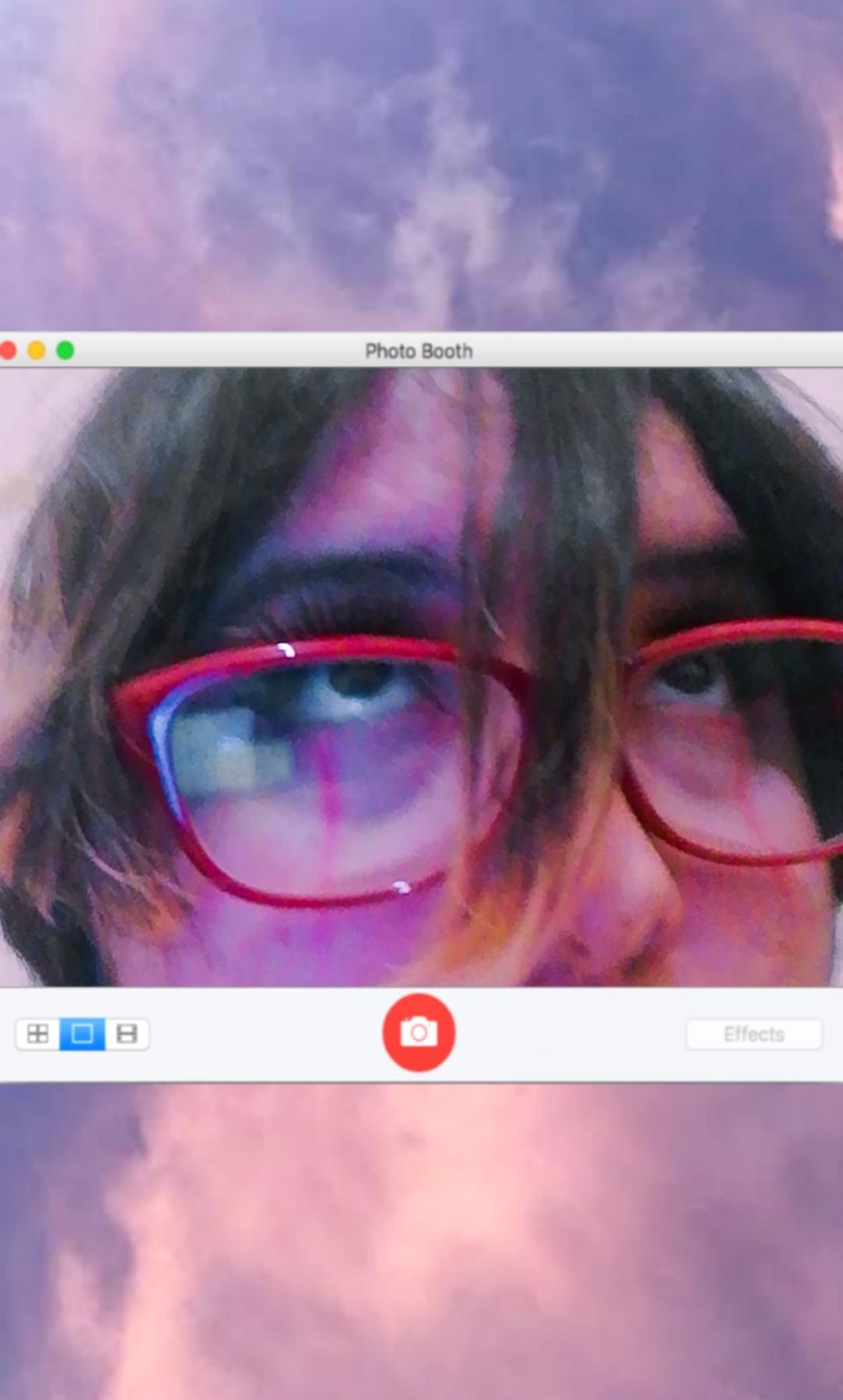Viewport: 843px width, 1400px height.
Task: Open the Effects browser
Action: (753, 1034)
